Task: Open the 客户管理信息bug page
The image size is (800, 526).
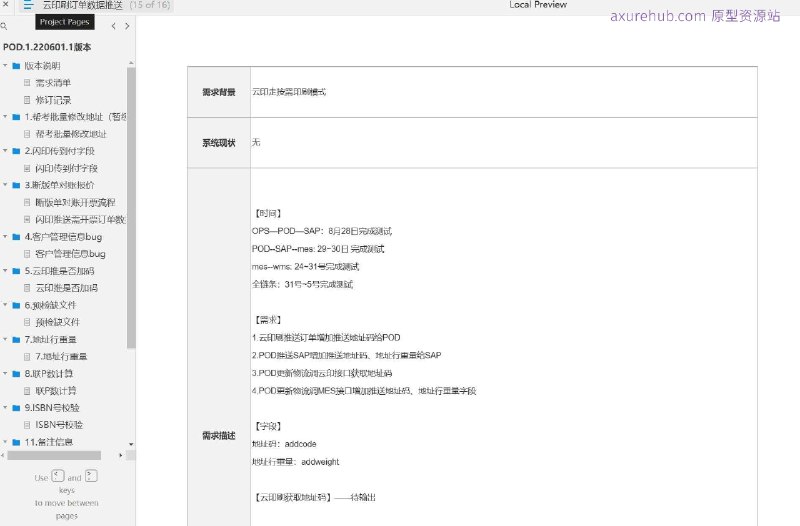Action: tap(70, 254)
